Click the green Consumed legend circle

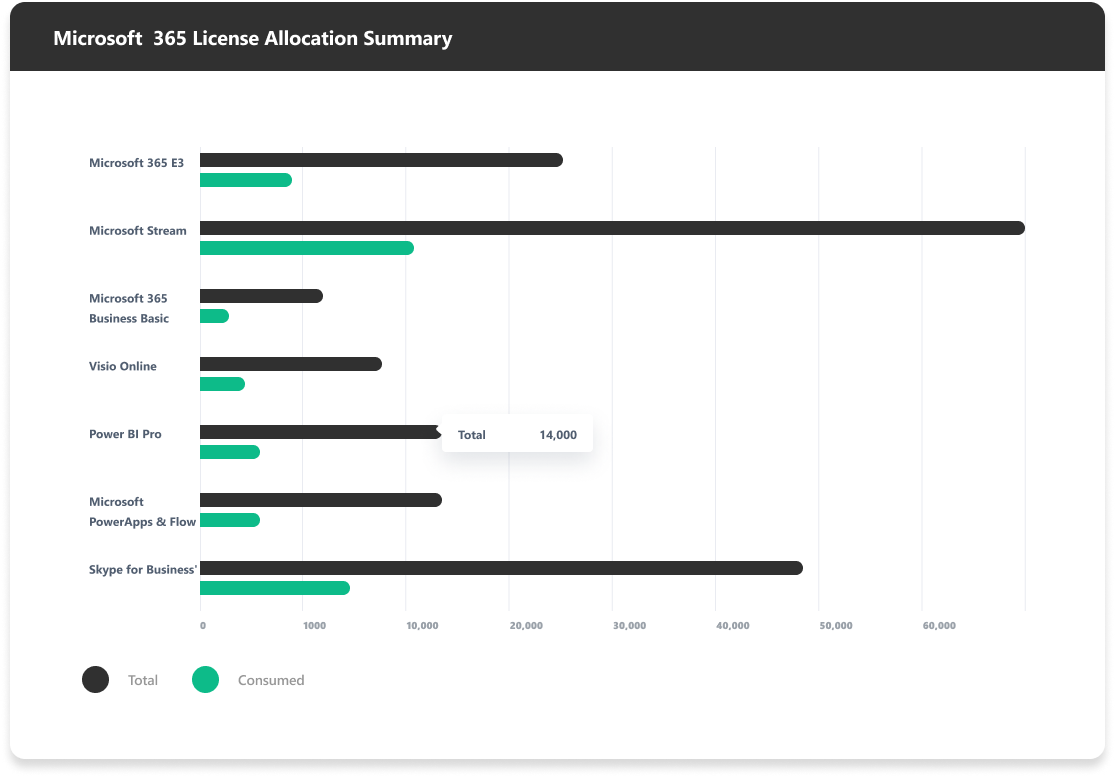pyautogui.click(x=205, y=680)
